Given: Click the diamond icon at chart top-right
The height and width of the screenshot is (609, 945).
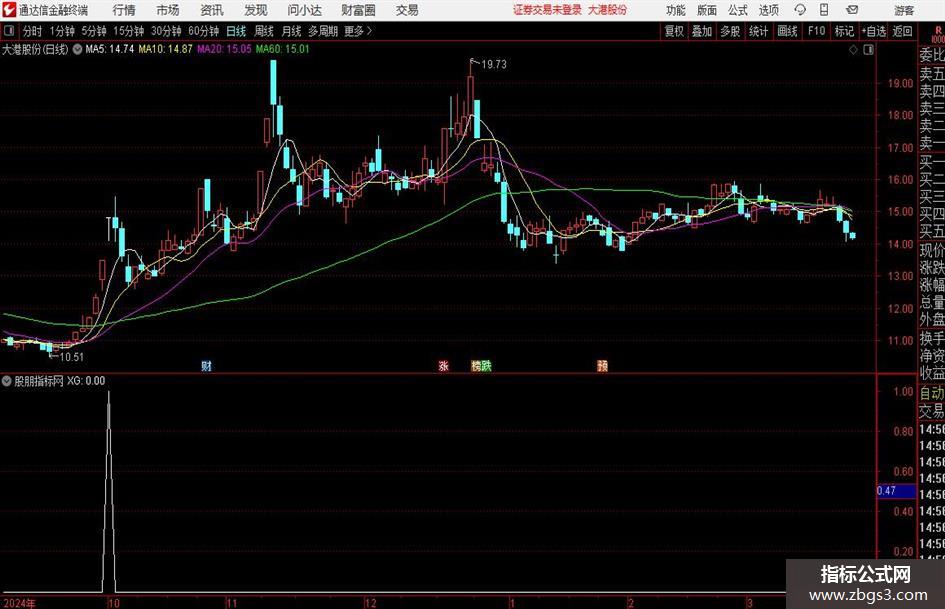Looking at the screenshot, I should pyautogui.click(x=853, y=50).
